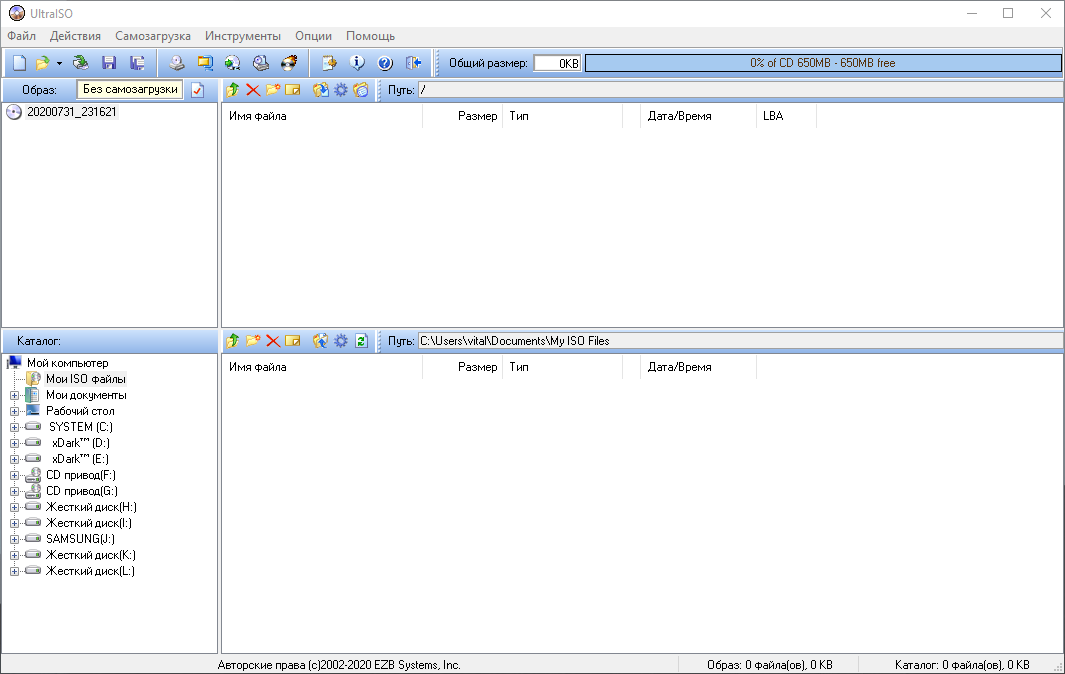Expand CD привод(F:) node
Image resolution: width=1065 pixels, height=674 pixels.
[14, 476]
